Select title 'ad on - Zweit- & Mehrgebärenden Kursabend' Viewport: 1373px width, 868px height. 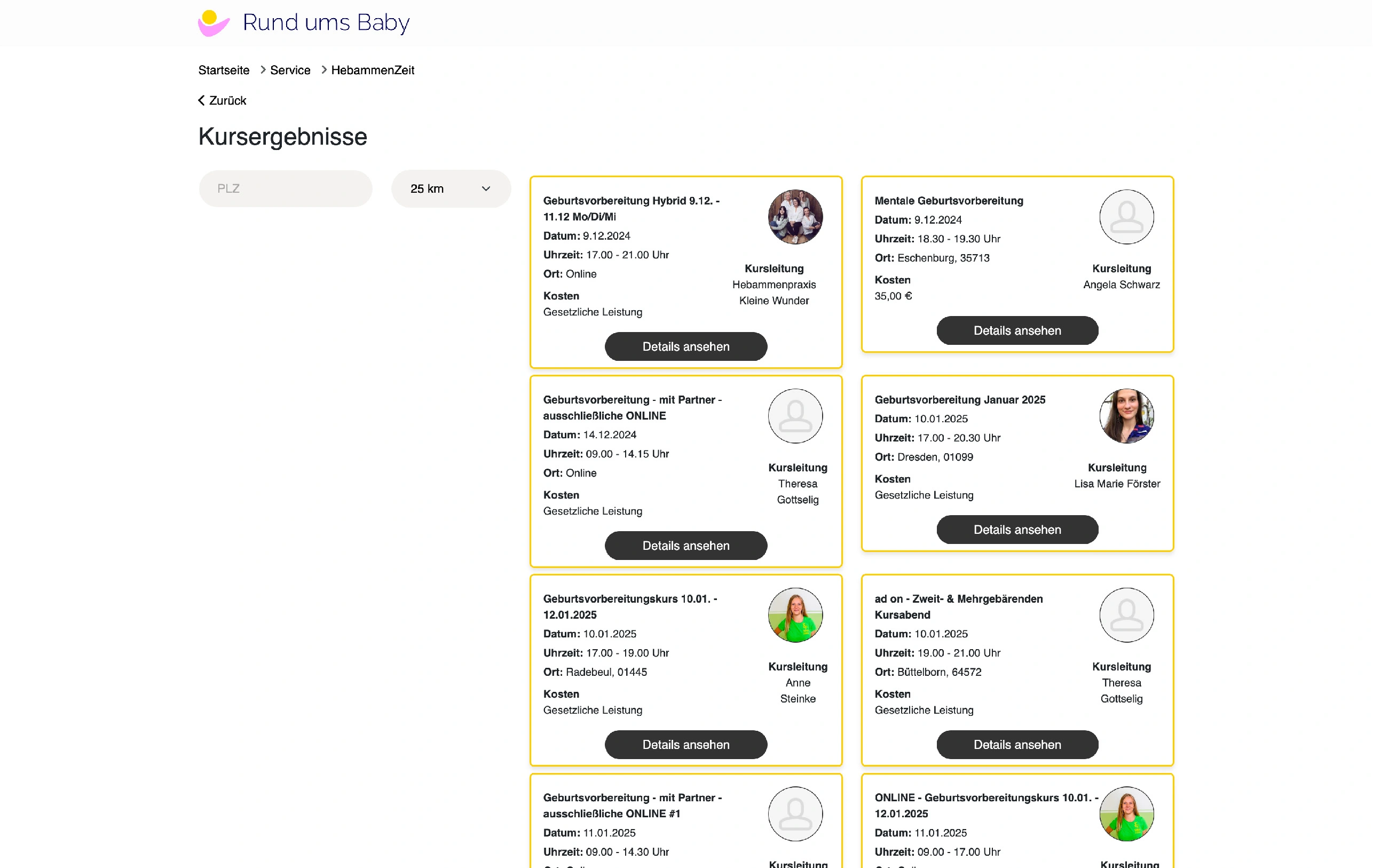tap(958, 607)
